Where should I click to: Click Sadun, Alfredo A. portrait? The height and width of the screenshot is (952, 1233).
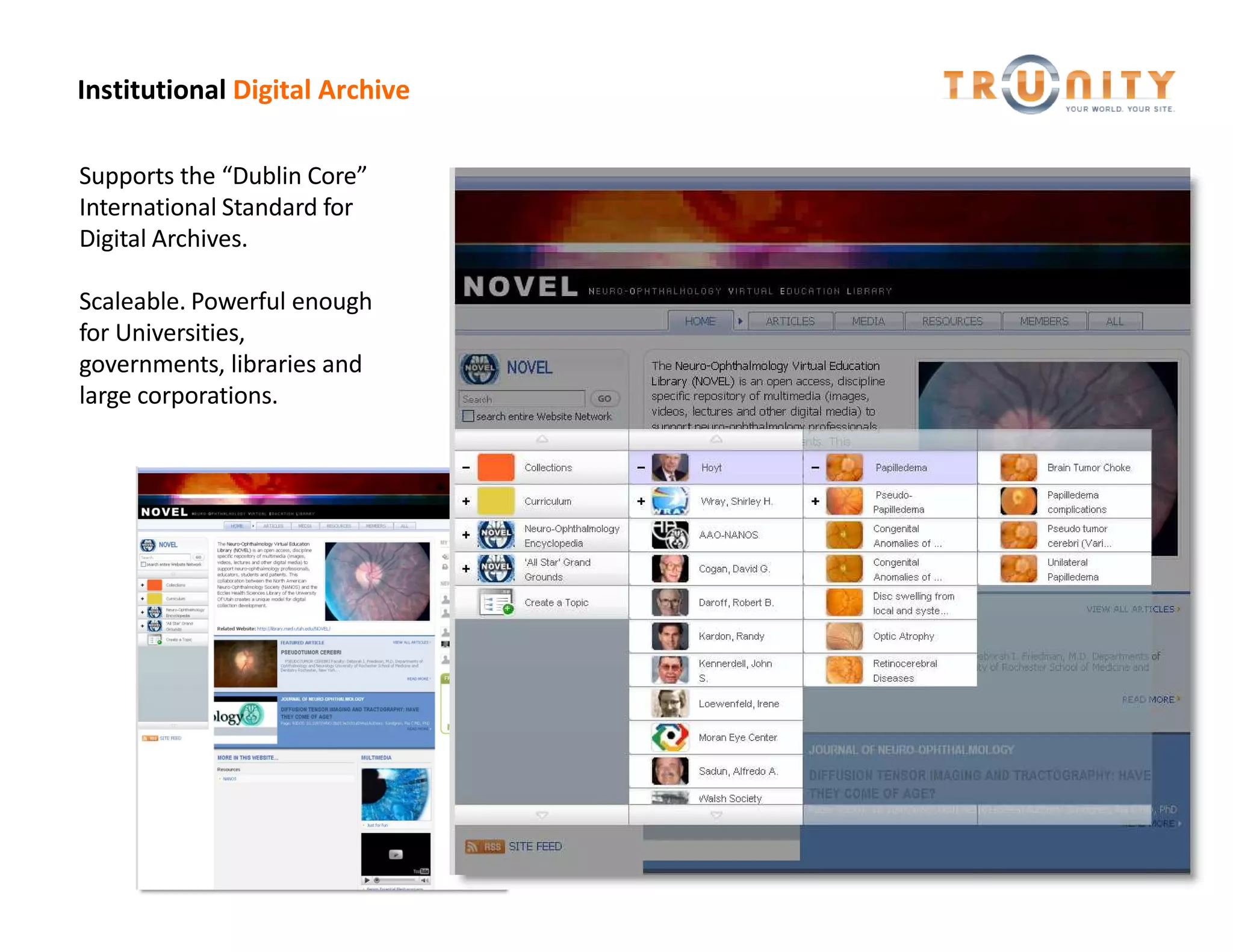pos(670,771)
